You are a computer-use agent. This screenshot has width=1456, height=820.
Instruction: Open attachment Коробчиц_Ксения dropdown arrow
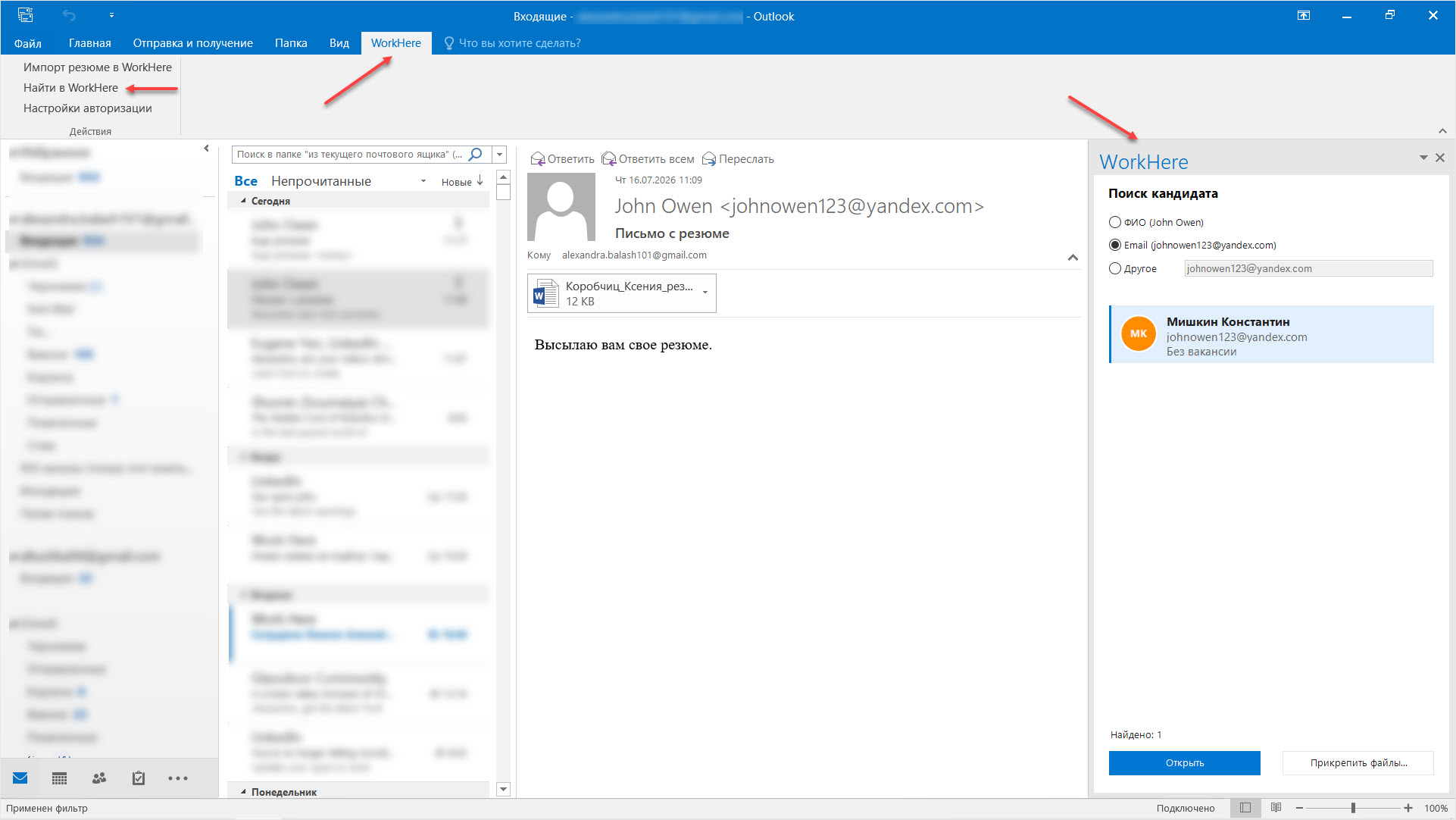coord(705,293)
